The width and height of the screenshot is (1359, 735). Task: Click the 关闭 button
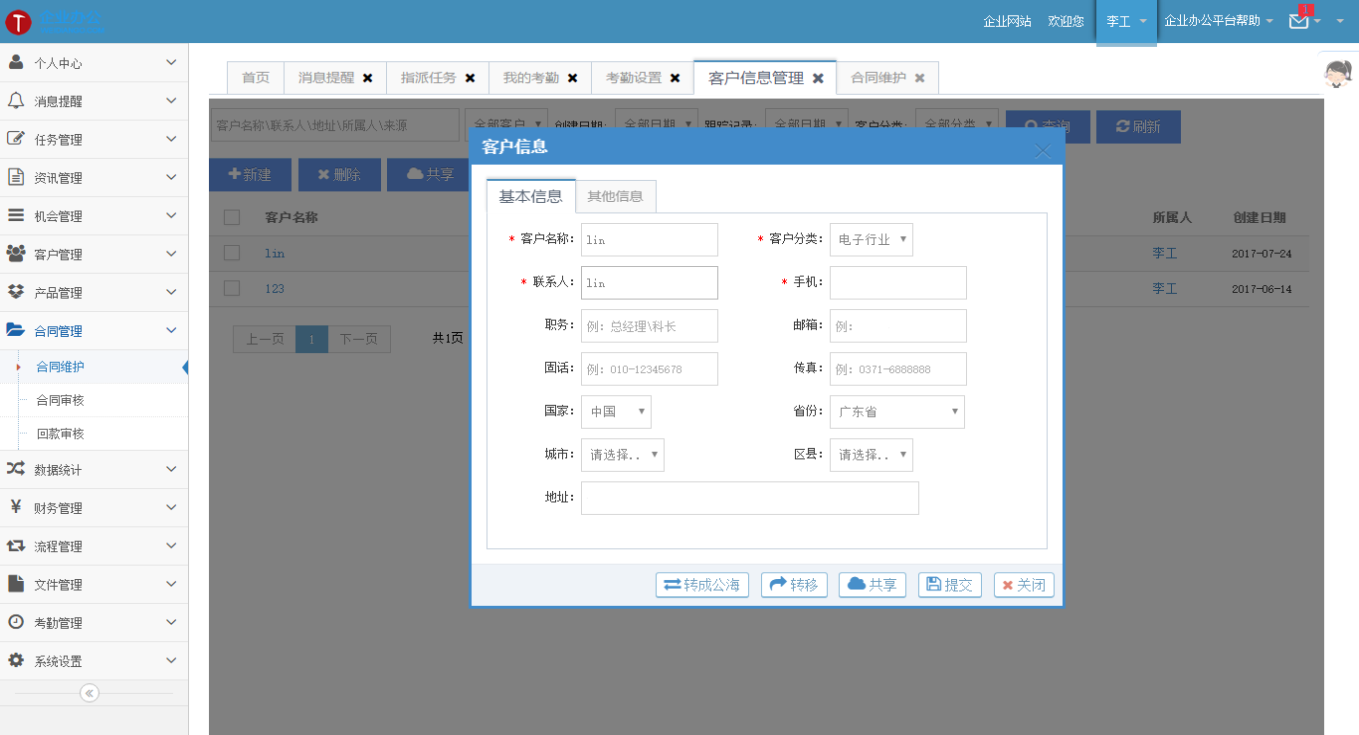1024,585
